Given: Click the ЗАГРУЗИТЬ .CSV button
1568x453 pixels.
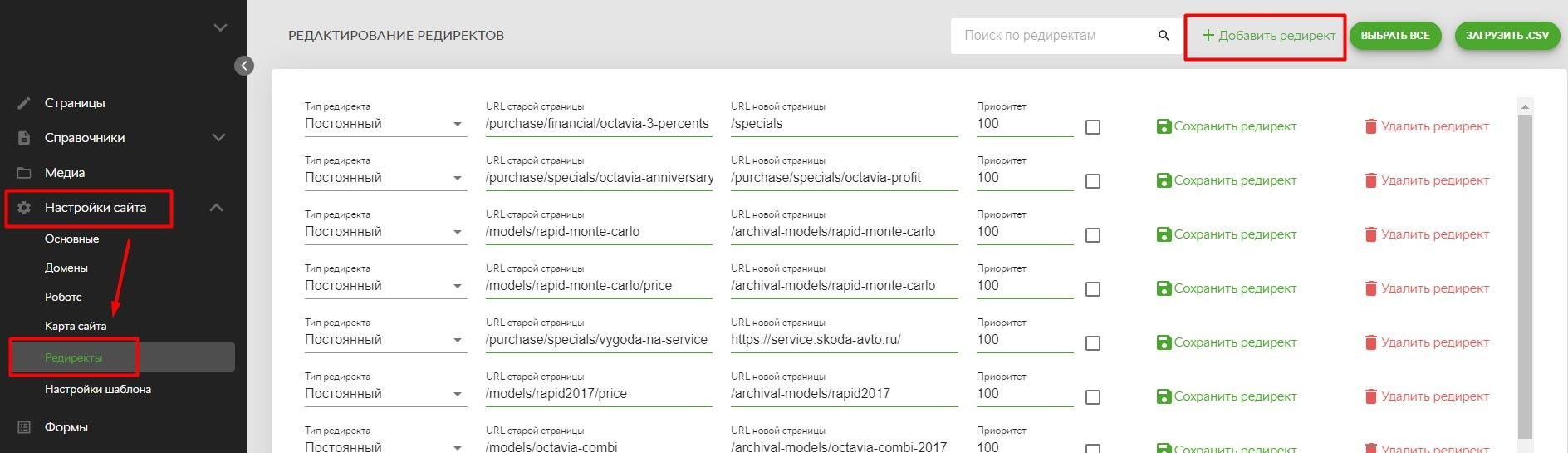Looking at the screenshot, I should coord(1507,36).
